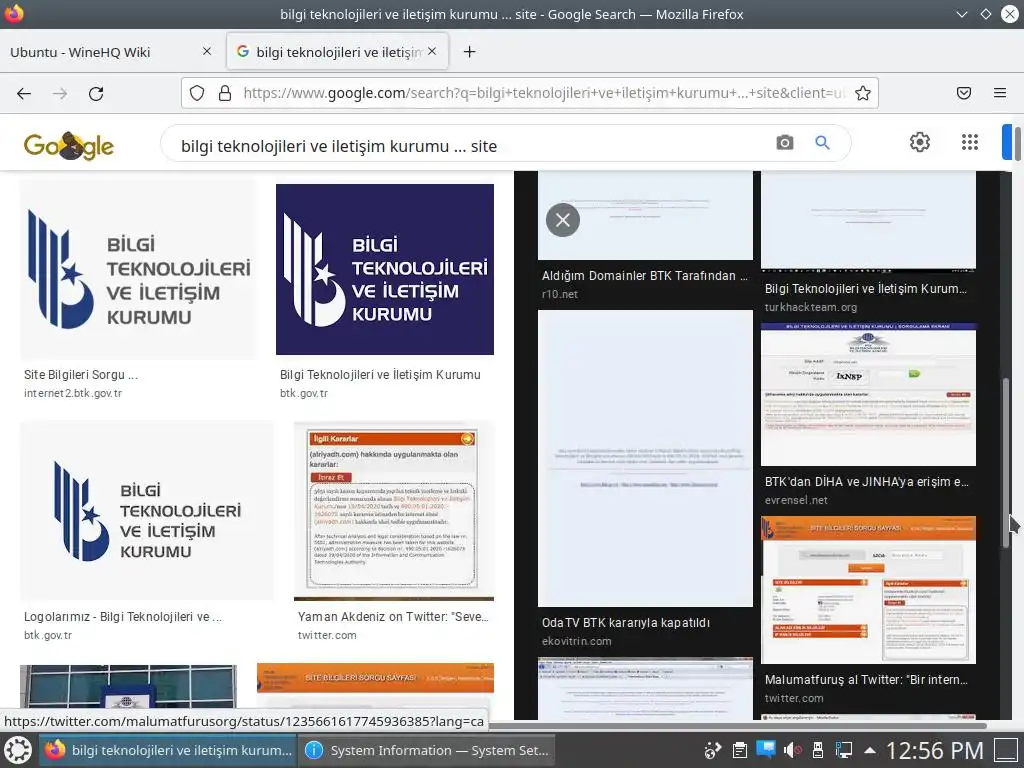Click the blue Google sign-in button
Screen dimensions: 1024x768
point(1007,142)
